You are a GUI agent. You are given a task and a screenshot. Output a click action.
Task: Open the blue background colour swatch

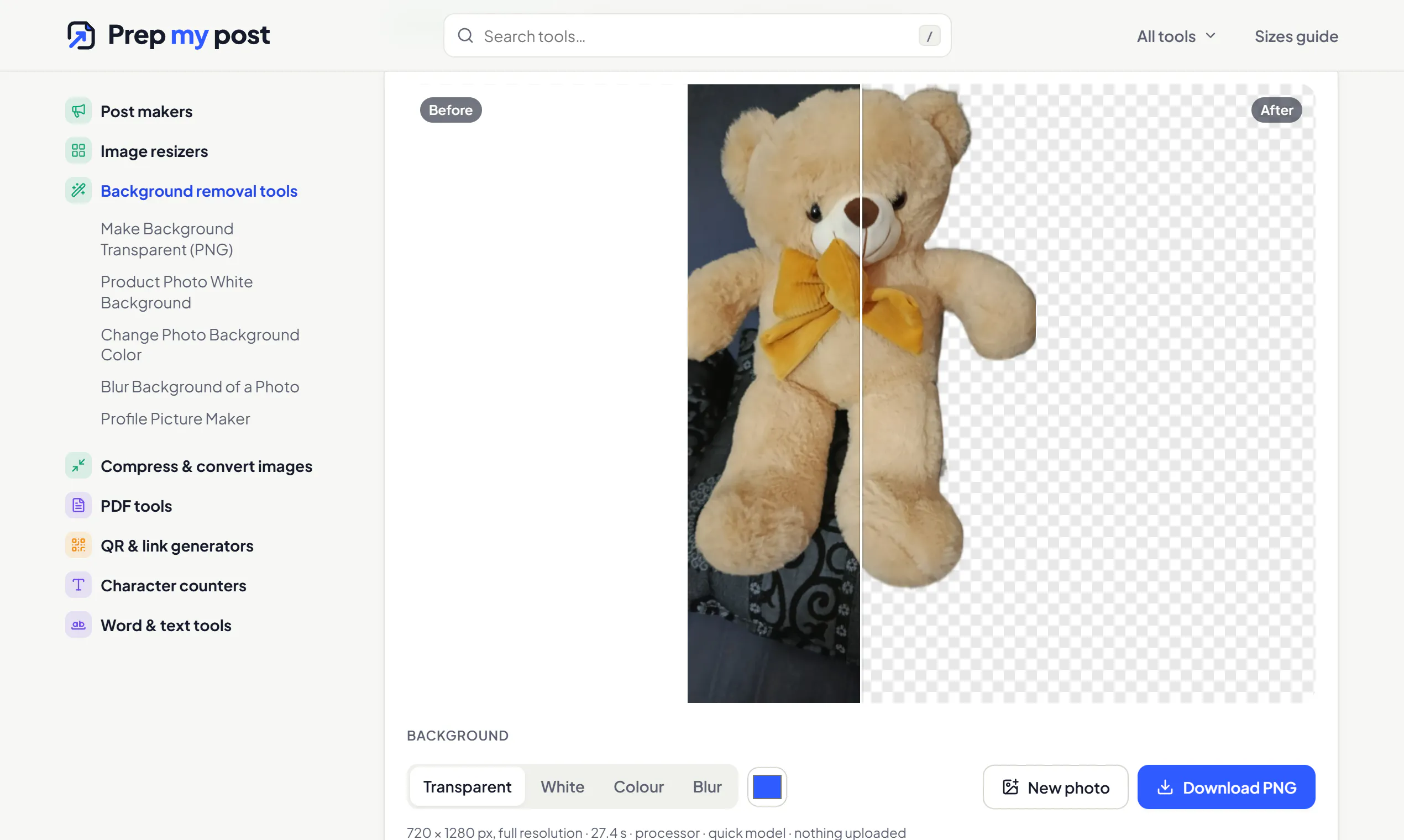(x=767, y=787)
